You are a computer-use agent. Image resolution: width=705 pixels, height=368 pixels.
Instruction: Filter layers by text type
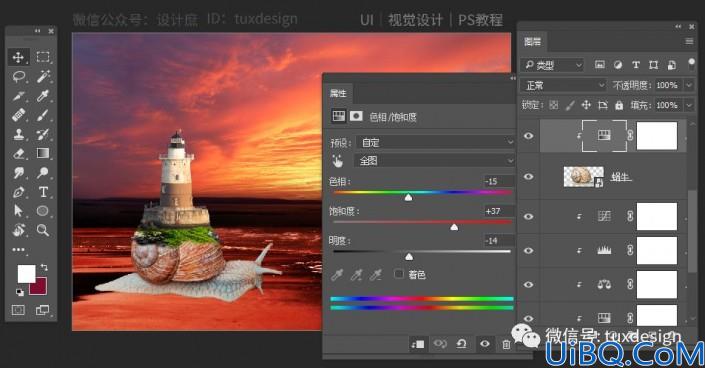tap(636, 65)
